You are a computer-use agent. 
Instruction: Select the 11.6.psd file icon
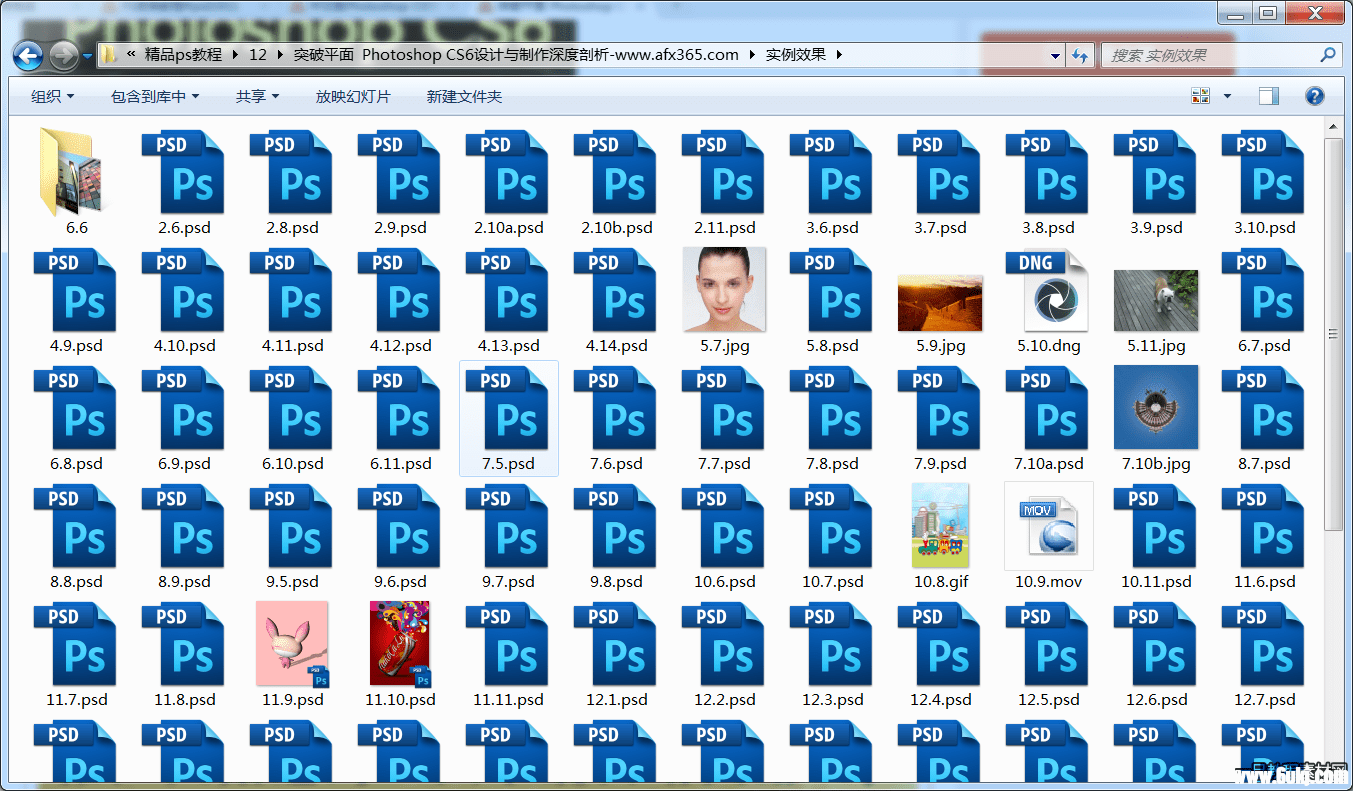click(1262, 526)
